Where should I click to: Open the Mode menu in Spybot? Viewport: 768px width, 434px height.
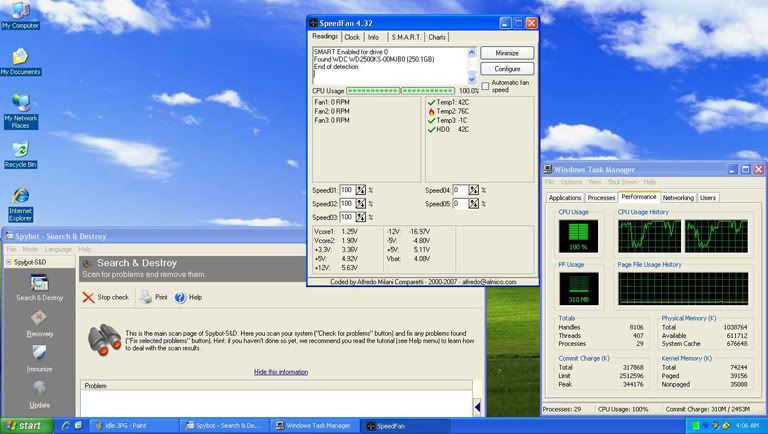pyautogui.click(x=30, y=248)
